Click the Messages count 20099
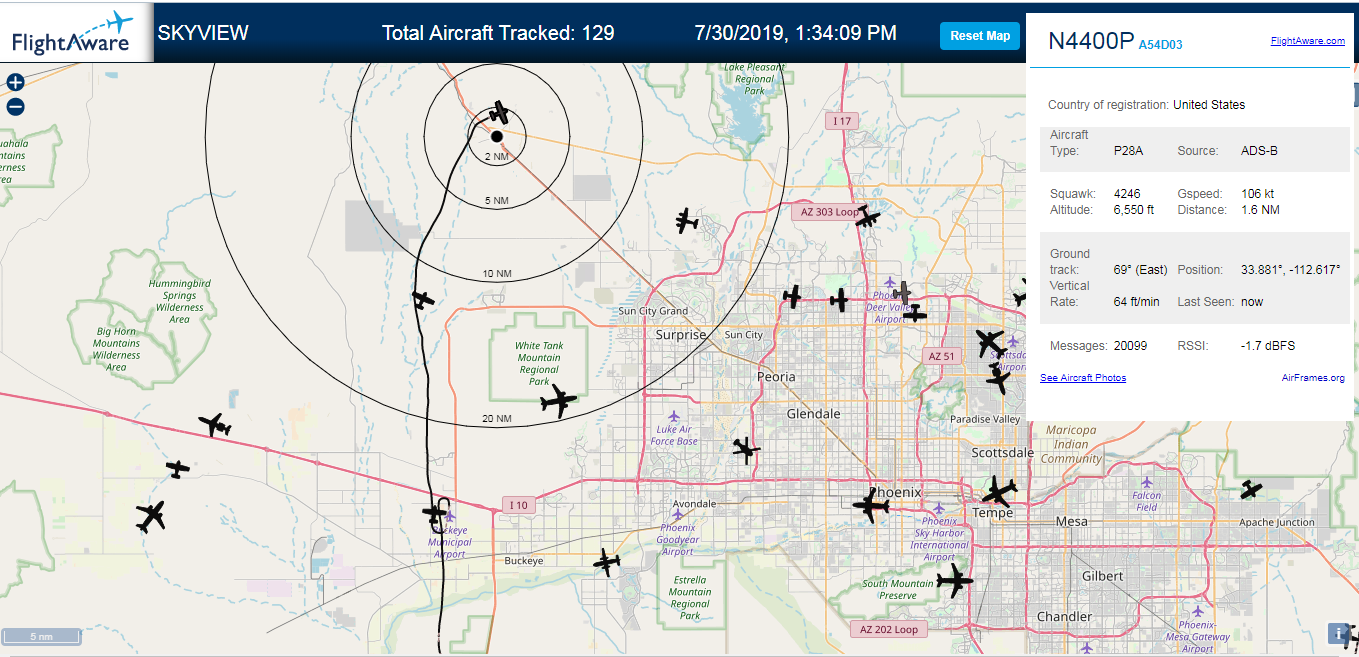1359x657 pixels. coord(1130,346)
